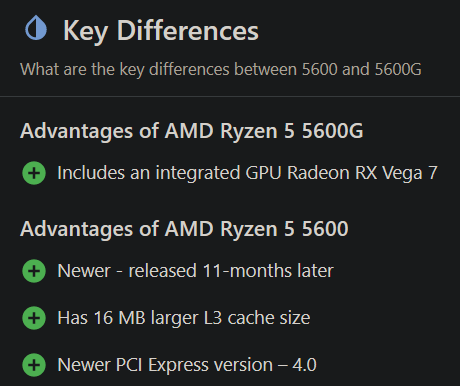Click the Has 16 MB larger L3 cache text
The width and height of the screenshot is (460, 386).
click(184, 318)
